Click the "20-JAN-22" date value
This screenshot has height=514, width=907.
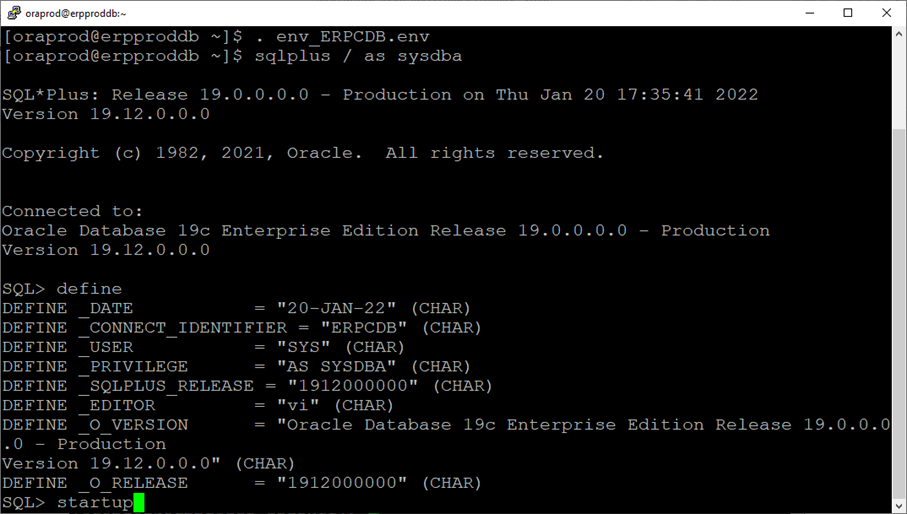pos(336,308)
